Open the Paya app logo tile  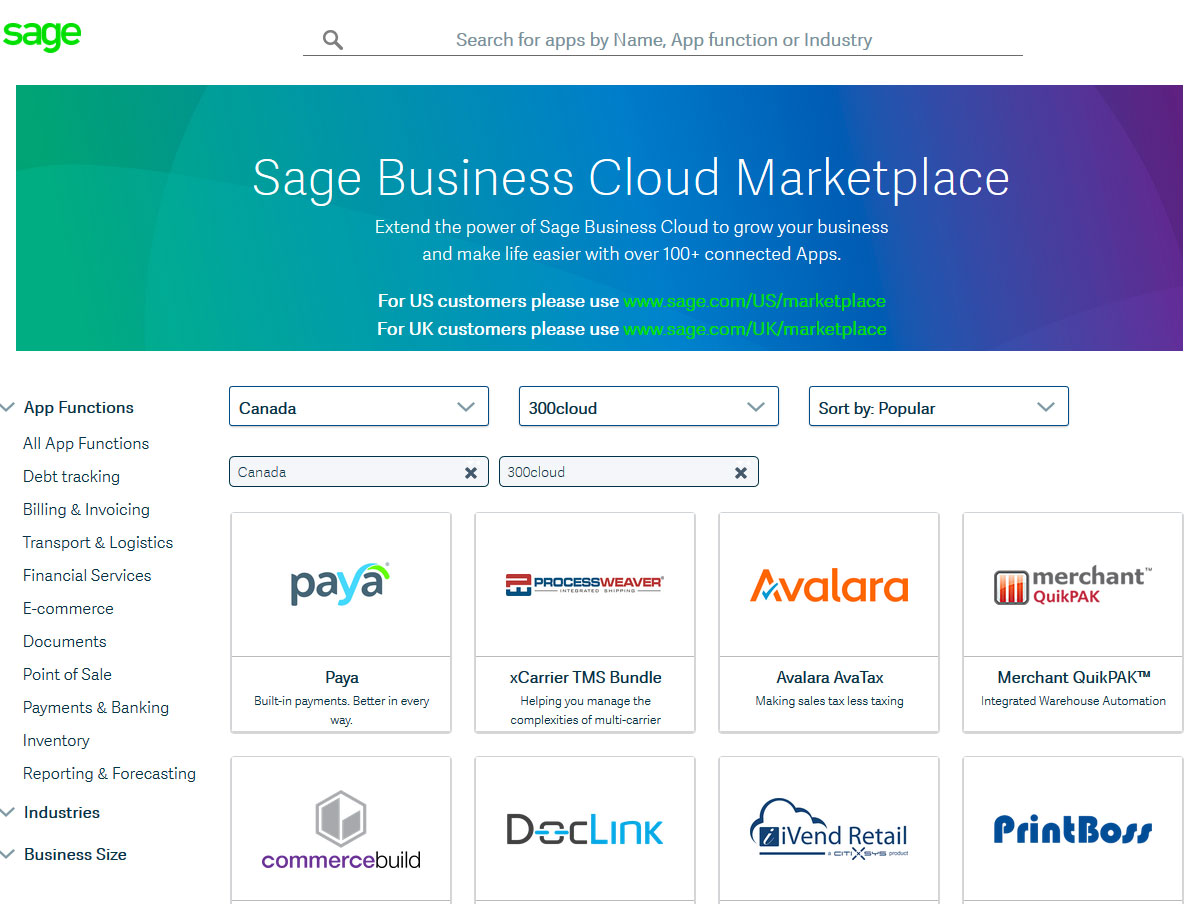coord(340,585)
